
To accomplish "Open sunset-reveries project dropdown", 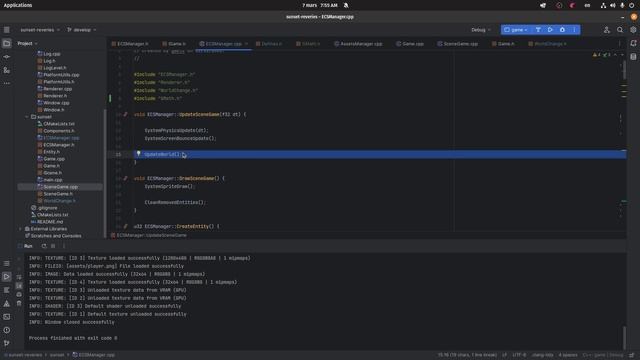I will (x=40, y=30).
